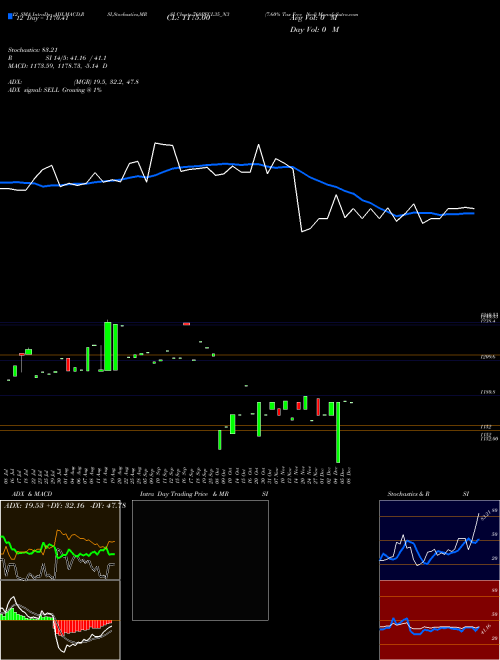Click the tall green candle at chart's far right
The width and height of the screenshot is (500, 660).
(x=338, y=432)
